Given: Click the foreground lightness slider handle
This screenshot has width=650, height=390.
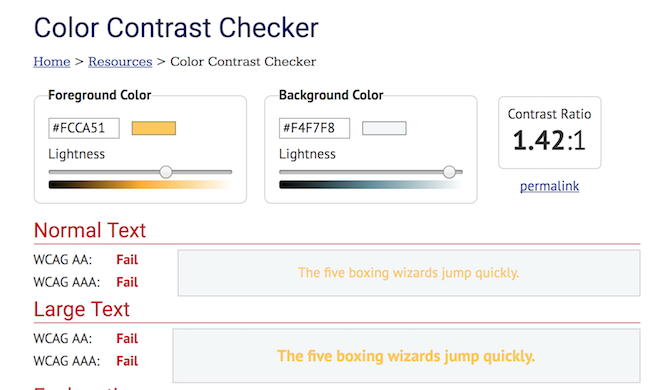Looking at the screenshot, I should pyautogui.click(x=166, y=172).
